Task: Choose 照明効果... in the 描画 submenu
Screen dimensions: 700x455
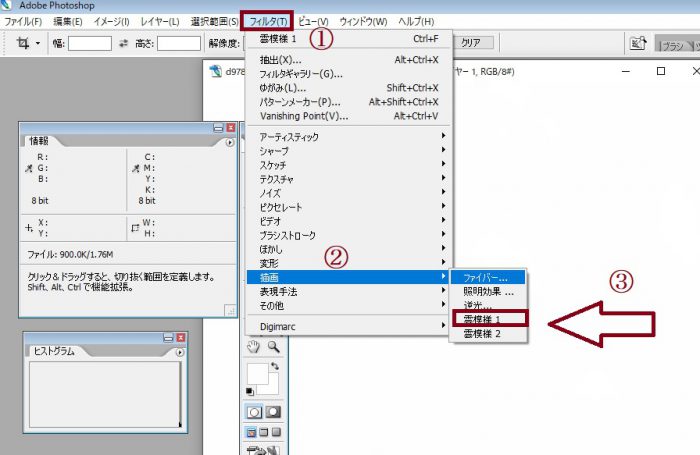Action: pos(488,292)
